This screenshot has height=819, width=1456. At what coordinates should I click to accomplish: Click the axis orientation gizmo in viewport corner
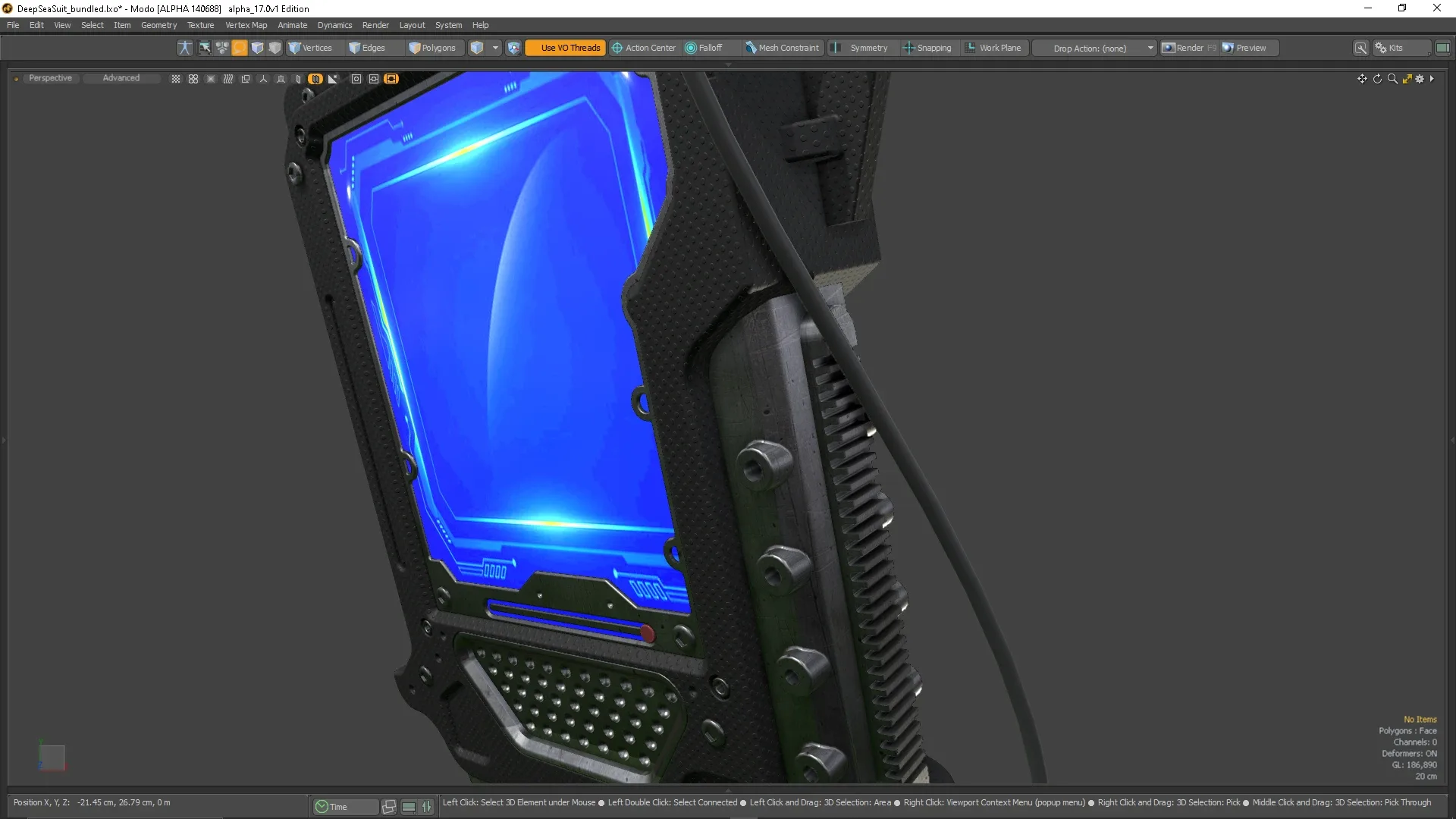(x=51, y=756)
